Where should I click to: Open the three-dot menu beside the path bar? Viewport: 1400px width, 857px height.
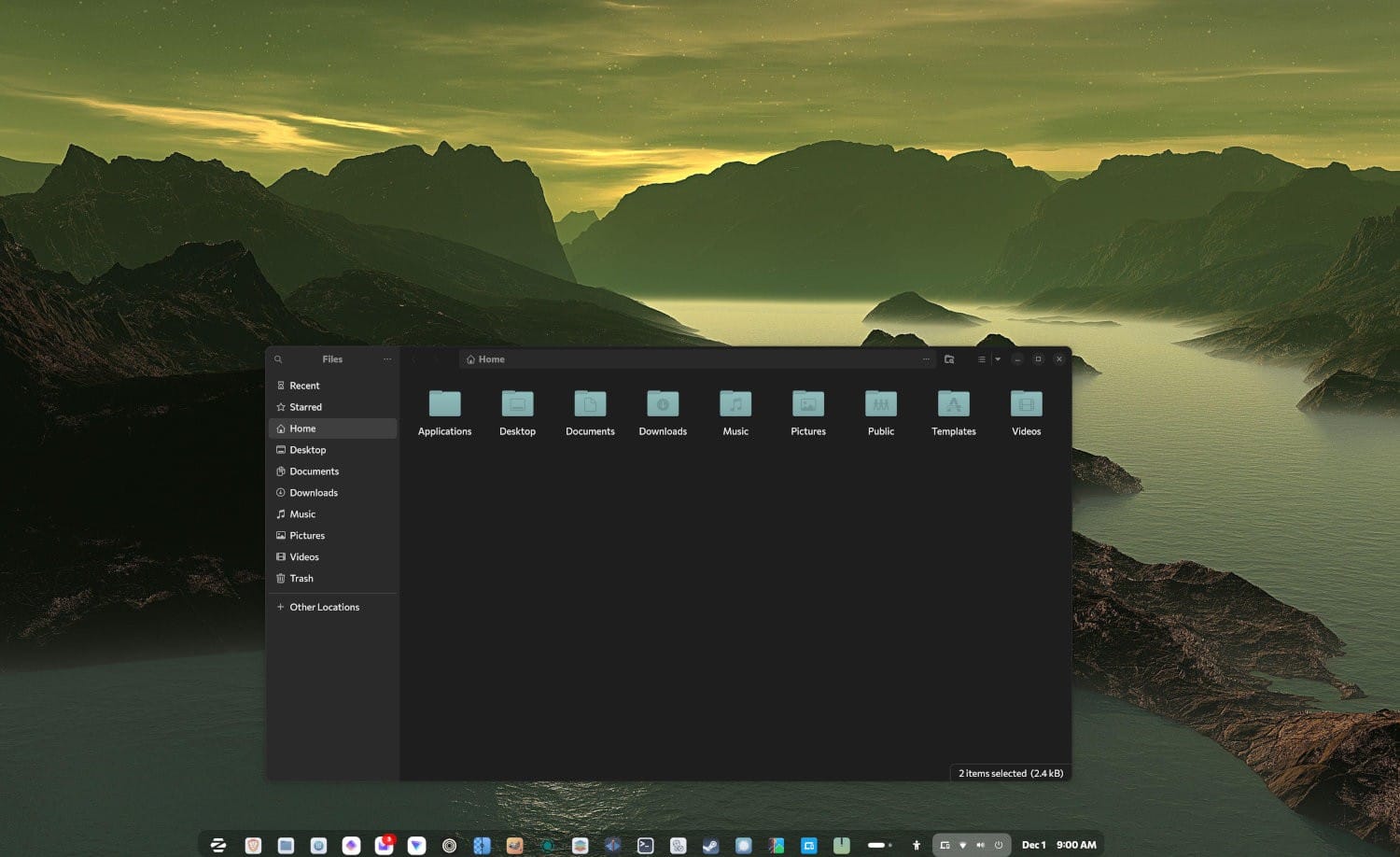point(926,358)
